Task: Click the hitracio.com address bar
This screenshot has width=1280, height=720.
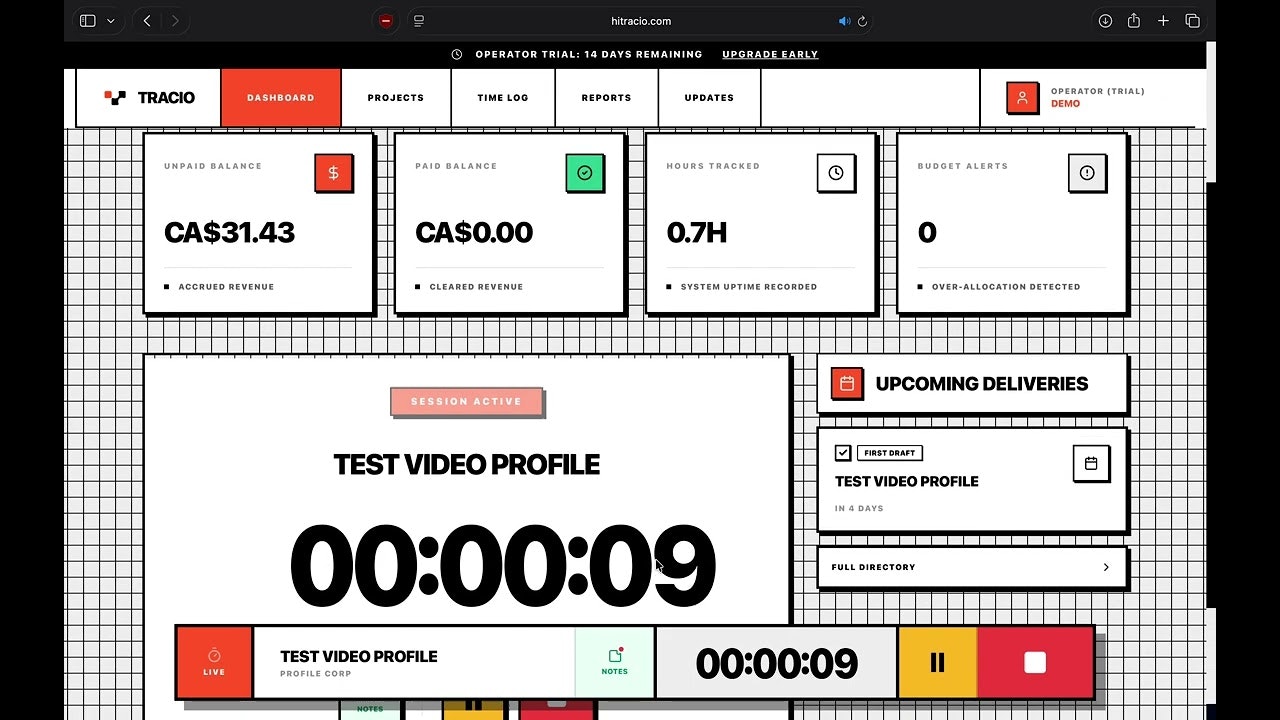Action: pyautogui.click(x=641, y=21)
